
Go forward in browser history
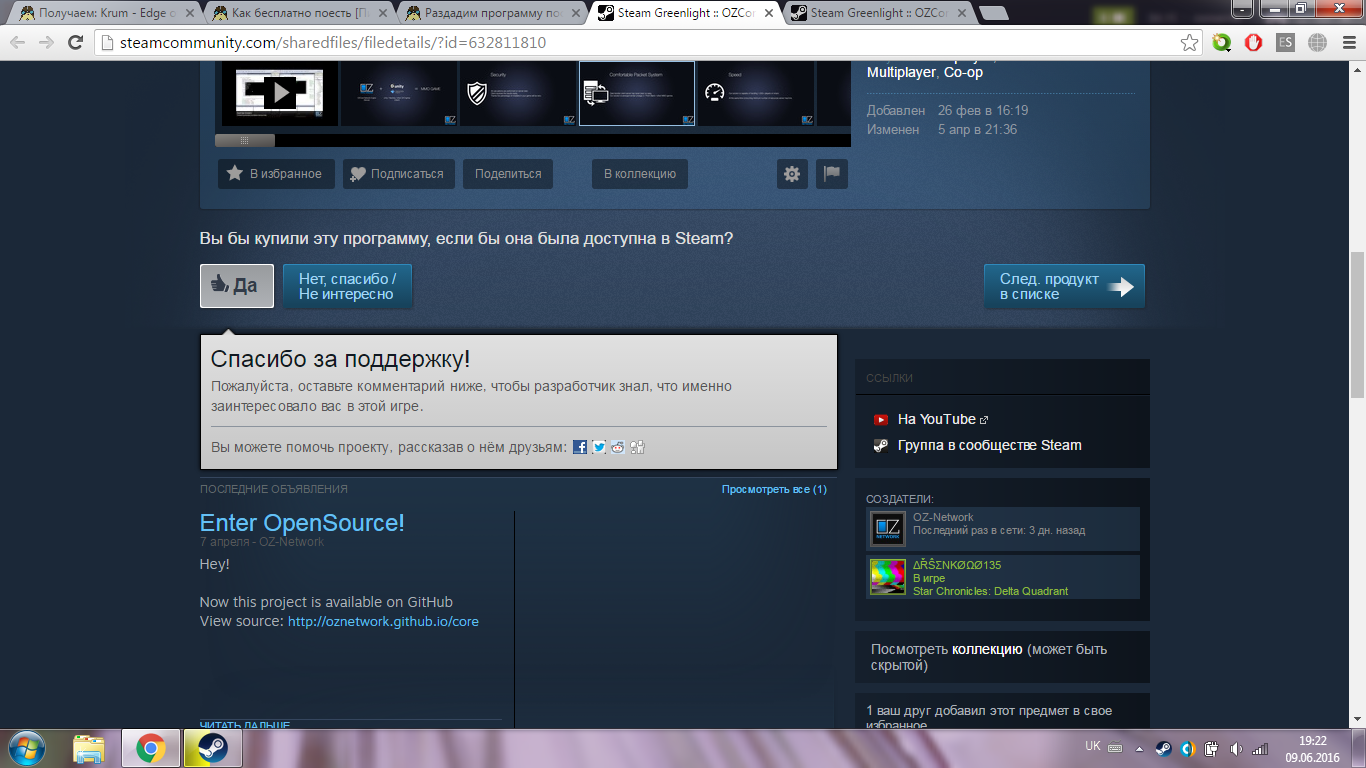(46, 43)
